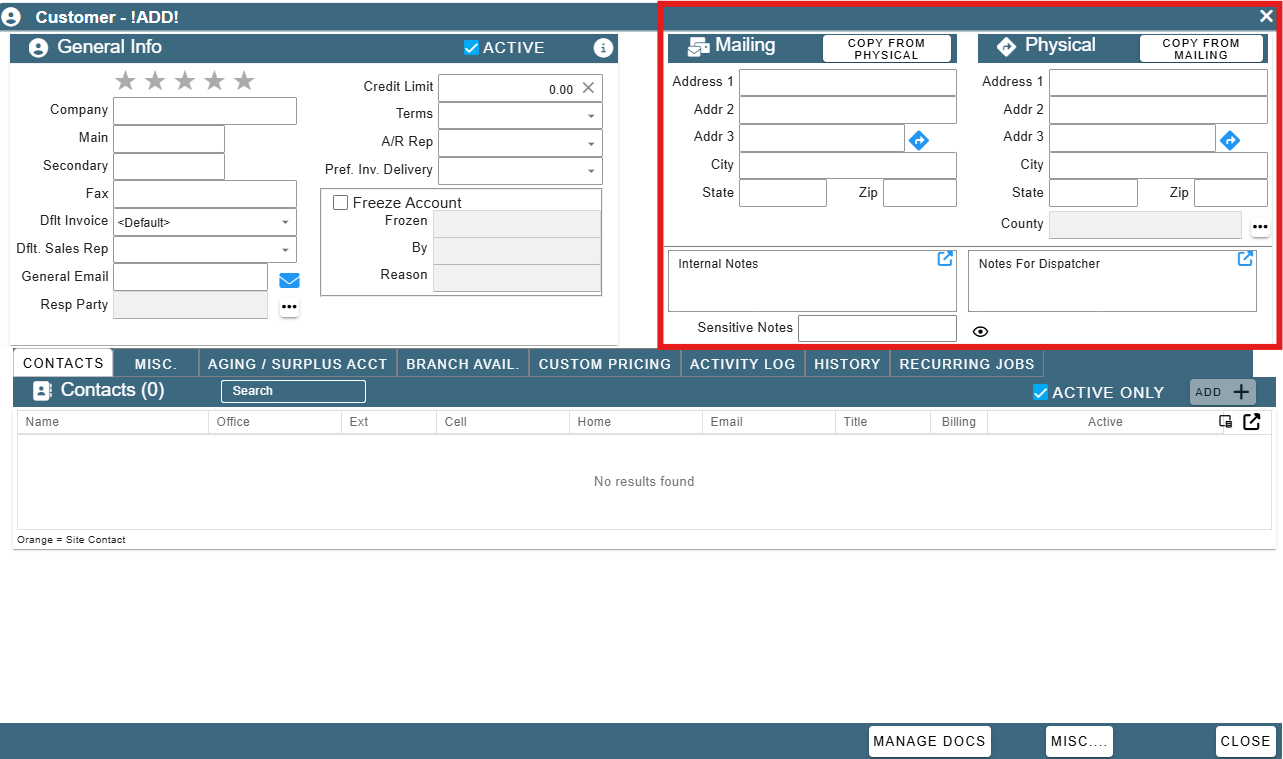Click the MISC.... button in the footer
Screen dimensions: 1283x759
pos(1079,741)
